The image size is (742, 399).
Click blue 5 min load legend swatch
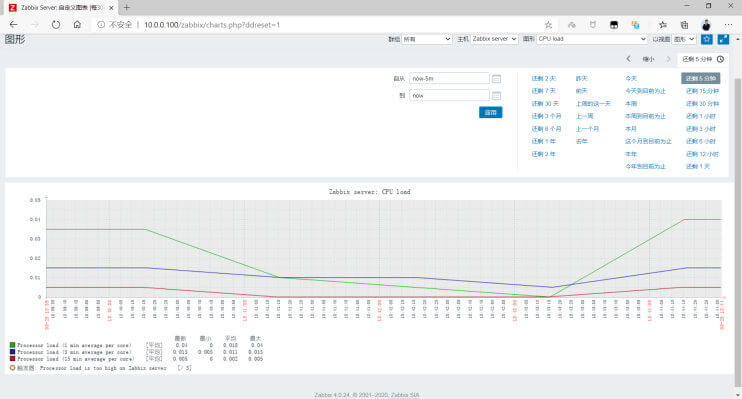click(12, 352)
